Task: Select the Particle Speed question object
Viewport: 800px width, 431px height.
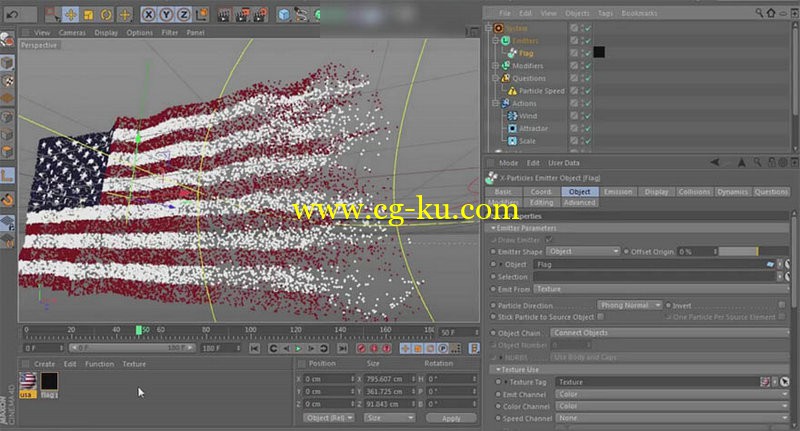Action: (542, 91)
